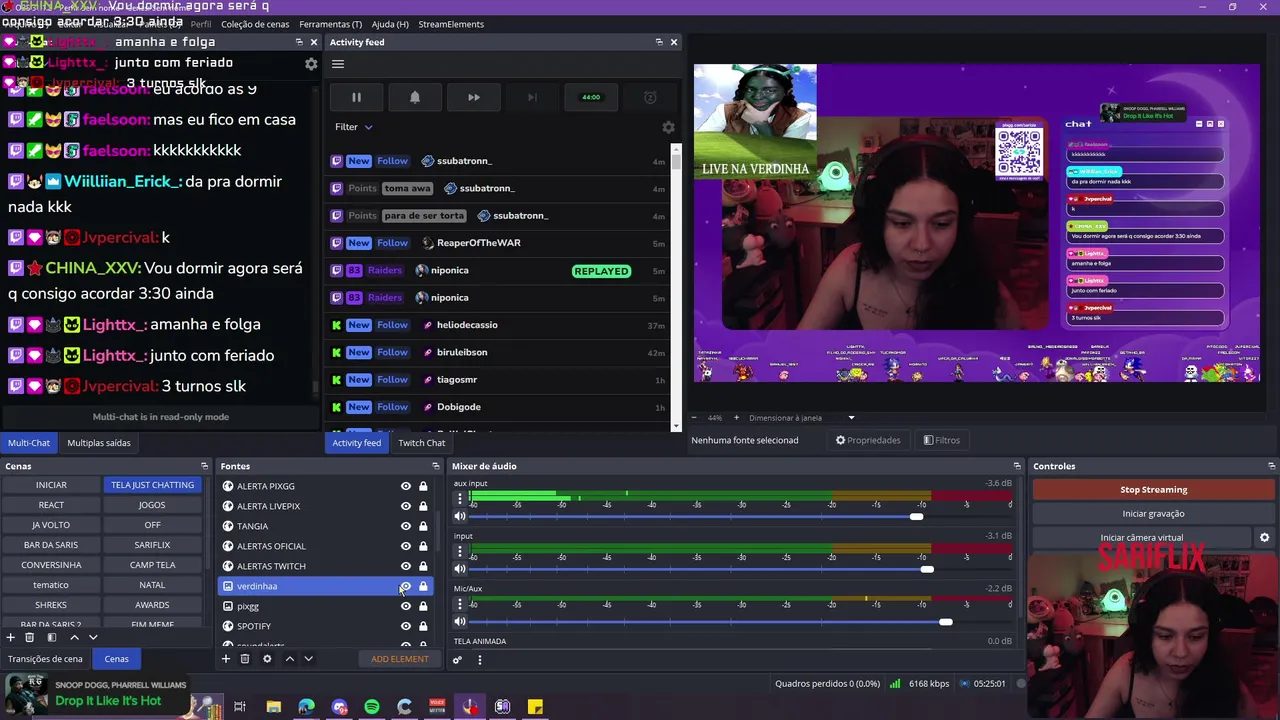Move scene up arrow in Cenas

(x=74, y=637)
